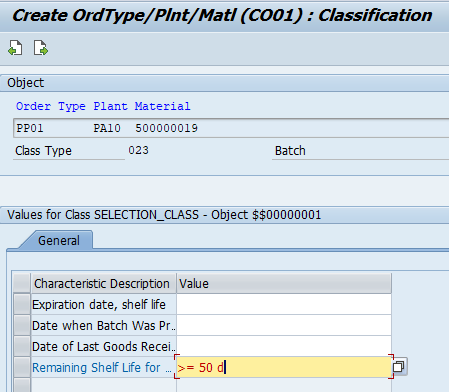Select row of Date when Batch Was Produced
Viewport: 449px width, 392px height.
pyautogui.click(x=22, y=325)
